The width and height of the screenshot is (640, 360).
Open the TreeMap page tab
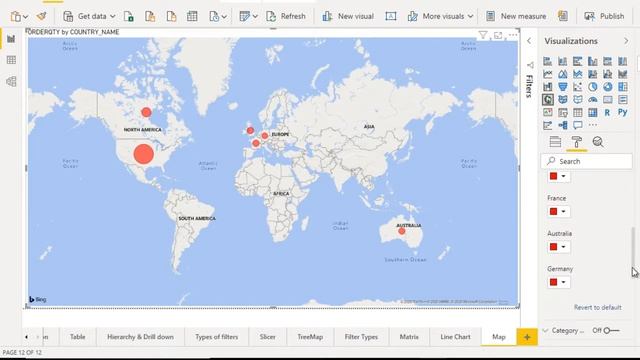pyautogui.click(x=310, y=337)
